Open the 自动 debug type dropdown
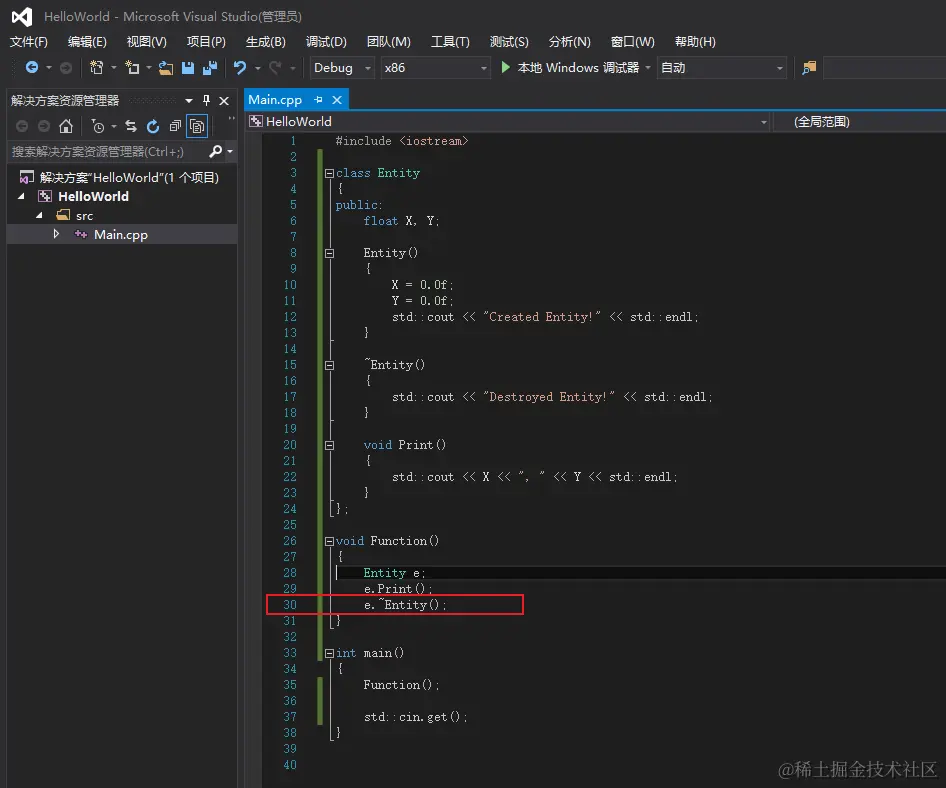Viewport: 946px width, 788px height. pyautogui.click(x=722, y=68)
